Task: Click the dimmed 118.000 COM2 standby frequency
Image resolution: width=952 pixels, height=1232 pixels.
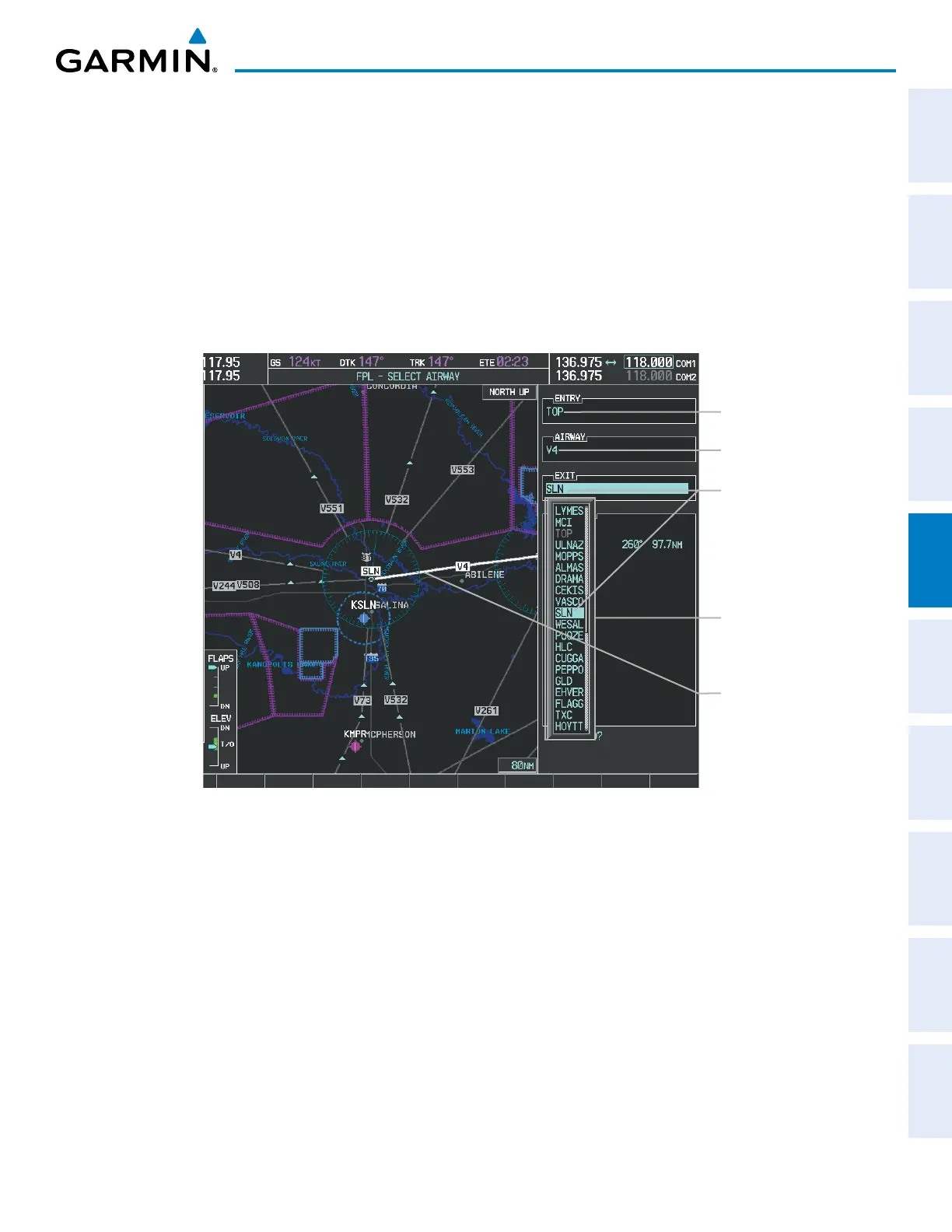Action: click(649, 376)
